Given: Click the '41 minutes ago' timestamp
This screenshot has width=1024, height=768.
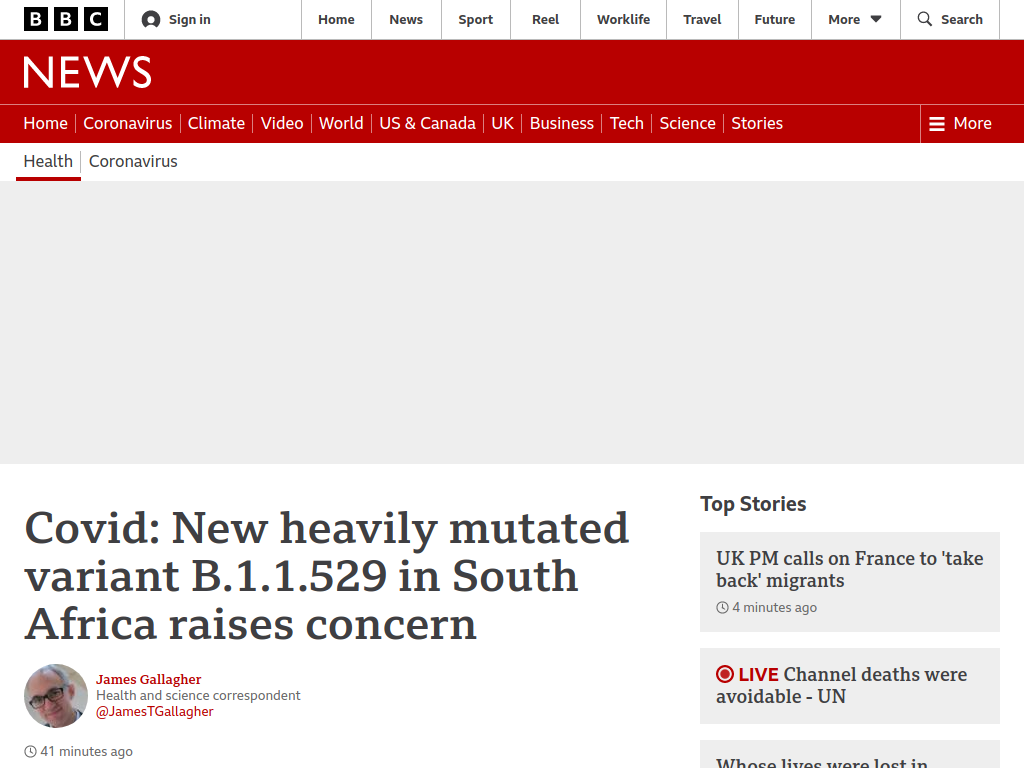Looking at the screenshot, I should [86, 752].
